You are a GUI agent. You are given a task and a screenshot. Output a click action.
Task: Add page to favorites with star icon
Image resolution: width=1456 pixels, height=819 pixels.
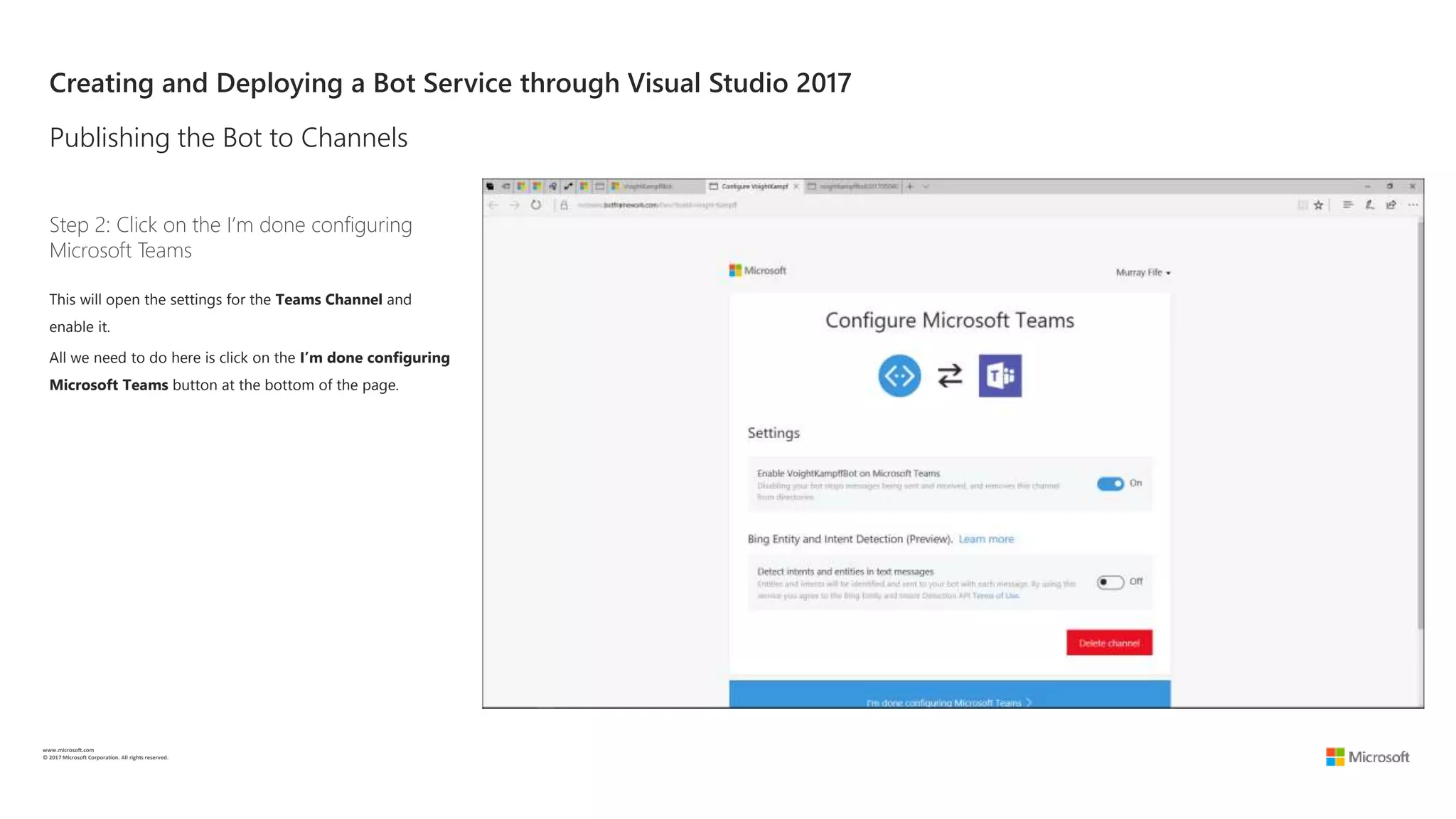(1319, 205)
